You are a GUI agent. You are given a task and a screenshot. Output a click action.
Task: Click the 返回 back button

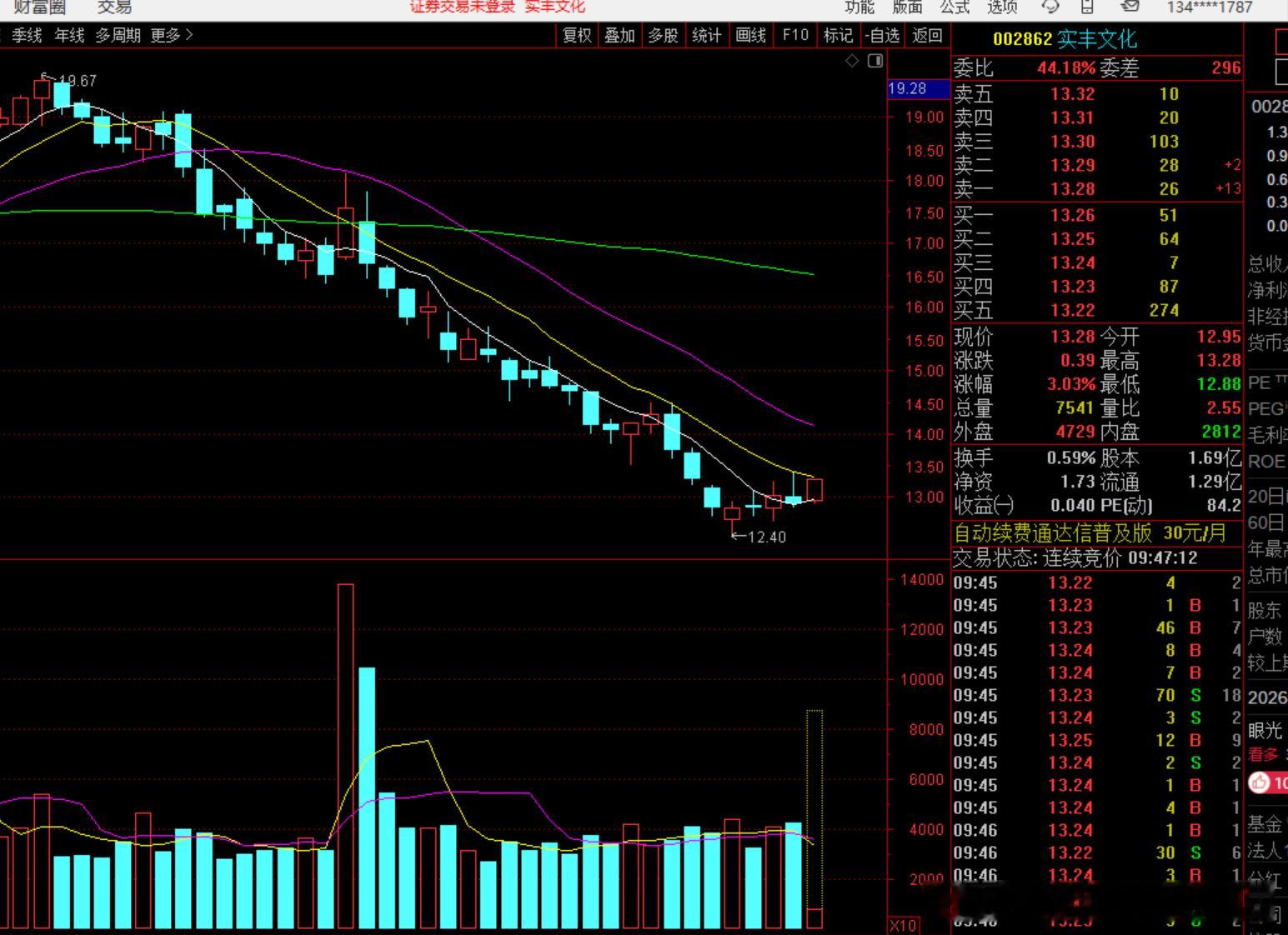click(927, 35)
